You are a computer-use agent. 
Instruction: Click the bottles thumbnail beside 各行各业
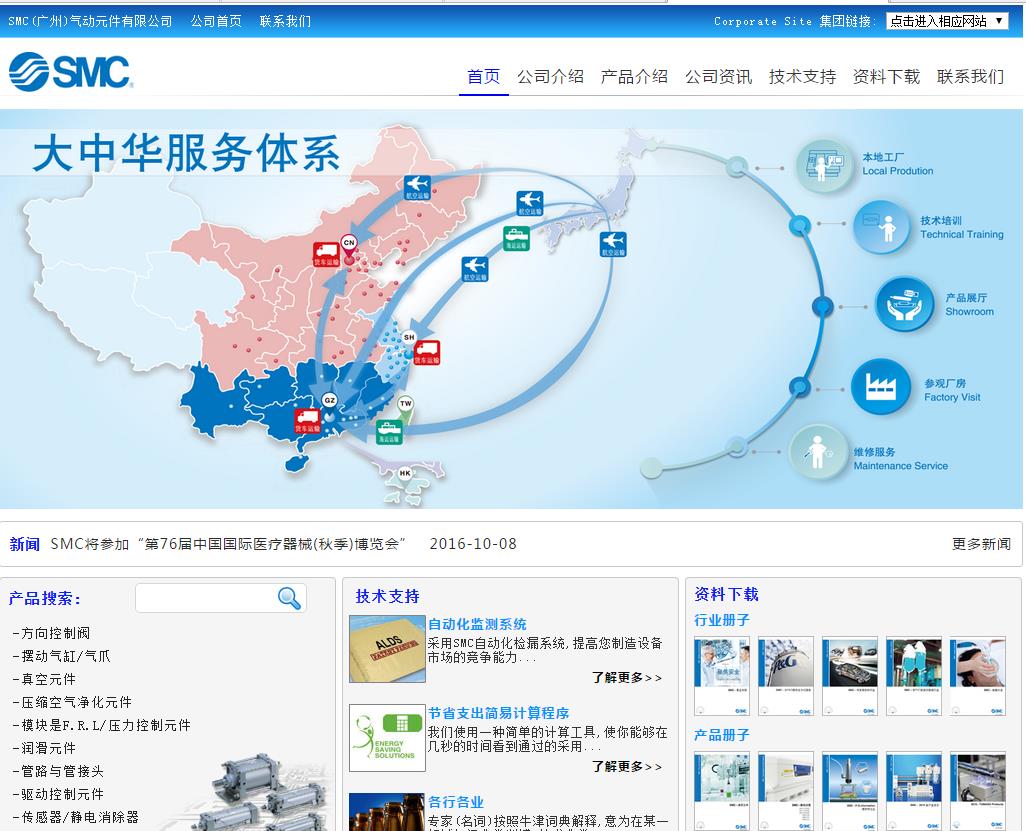click(387, 812)
